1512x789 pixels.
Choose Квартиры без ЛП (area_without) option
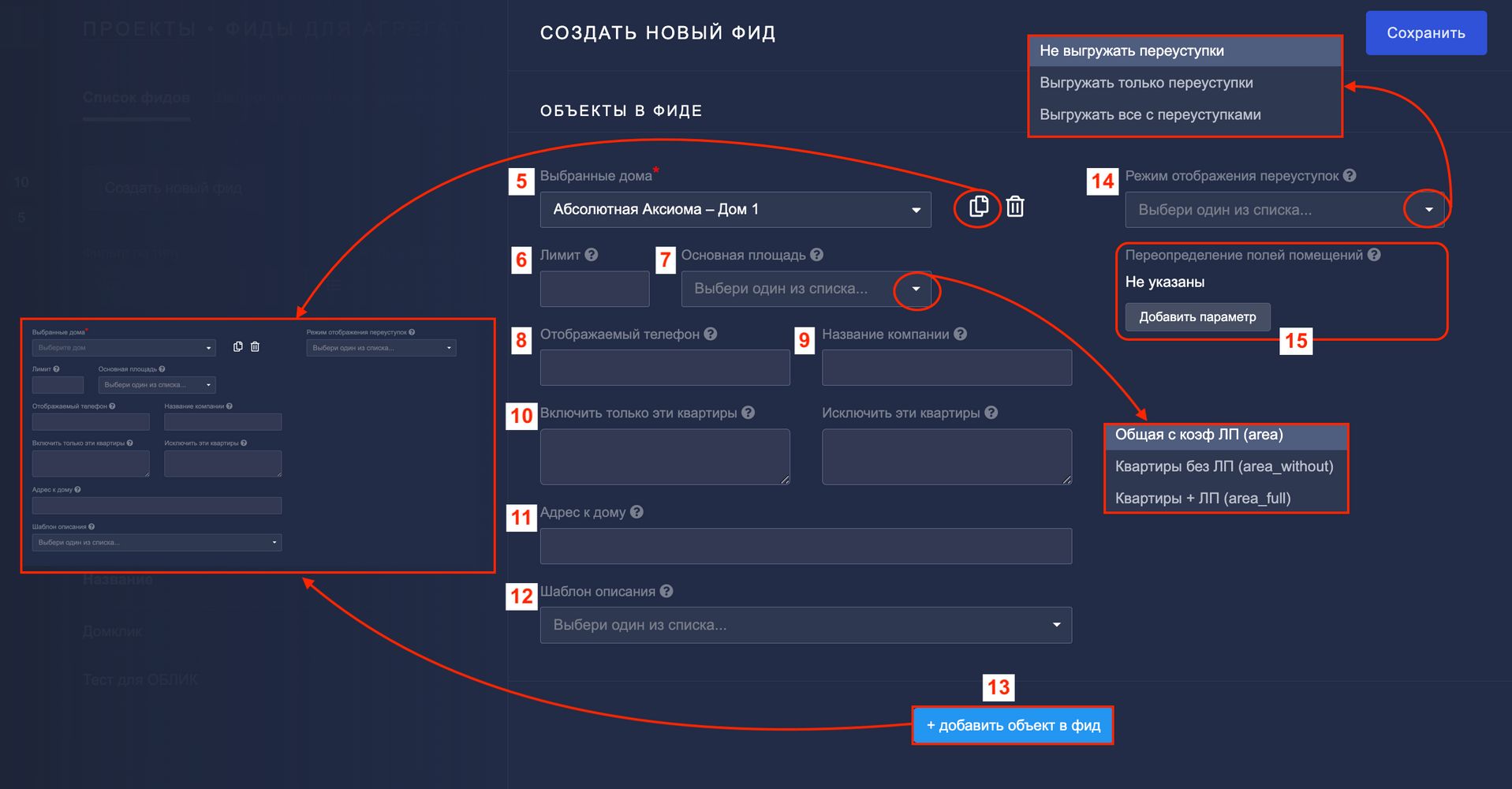point(1226,466)
